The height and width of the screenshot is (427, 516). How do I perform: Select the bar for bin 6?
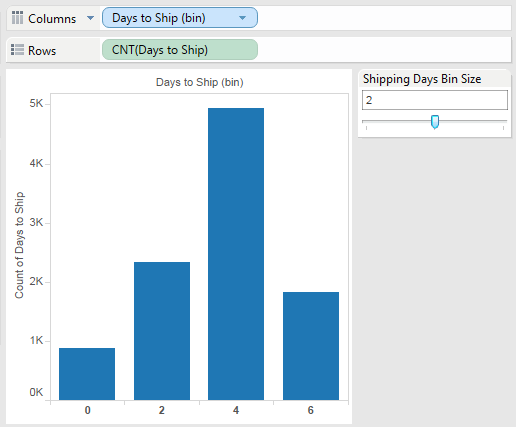pyautogui.click(x=311, y=346)
